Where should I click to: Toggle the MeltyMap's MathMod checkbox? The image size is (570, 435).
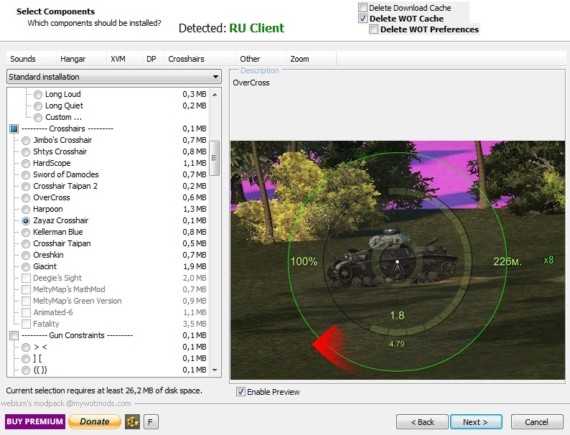click(26, 290)
